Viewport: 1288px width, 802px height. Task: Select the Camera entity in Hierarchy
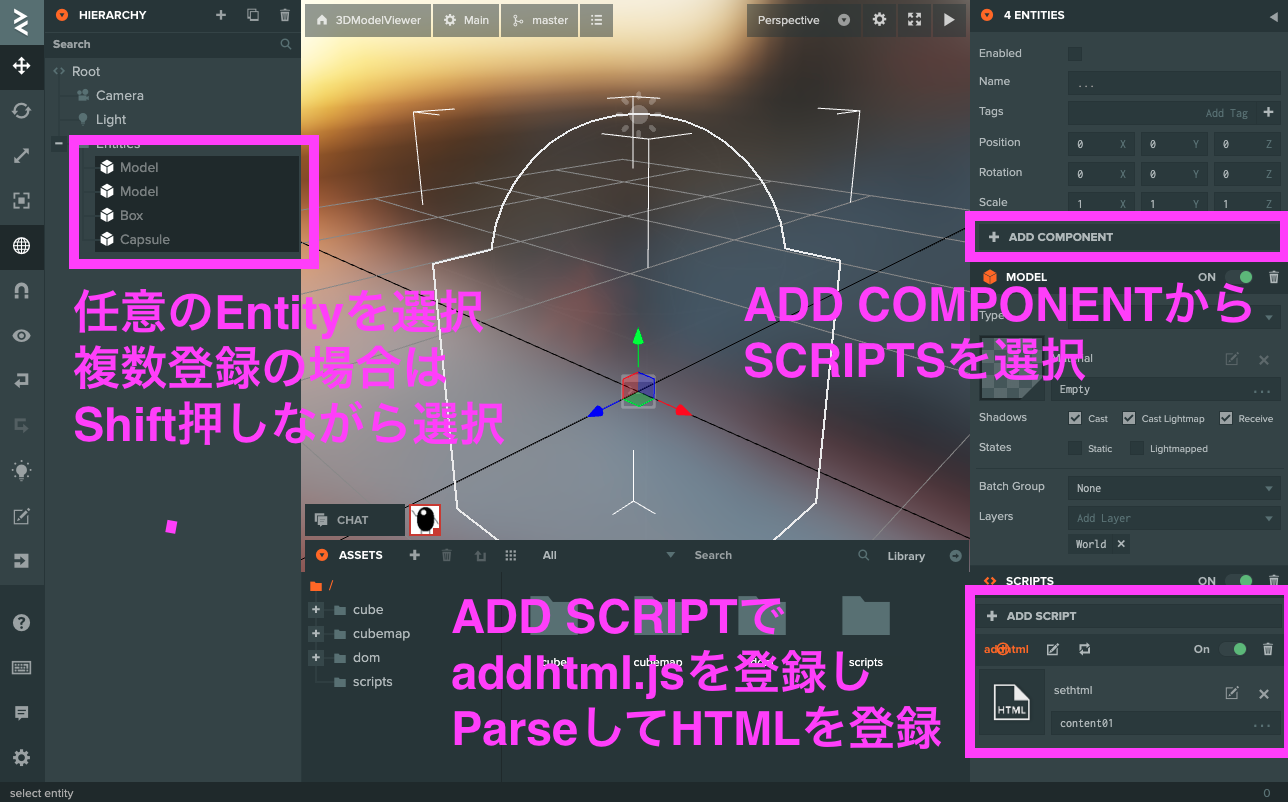pyautogui.click(x=120, y=96)
